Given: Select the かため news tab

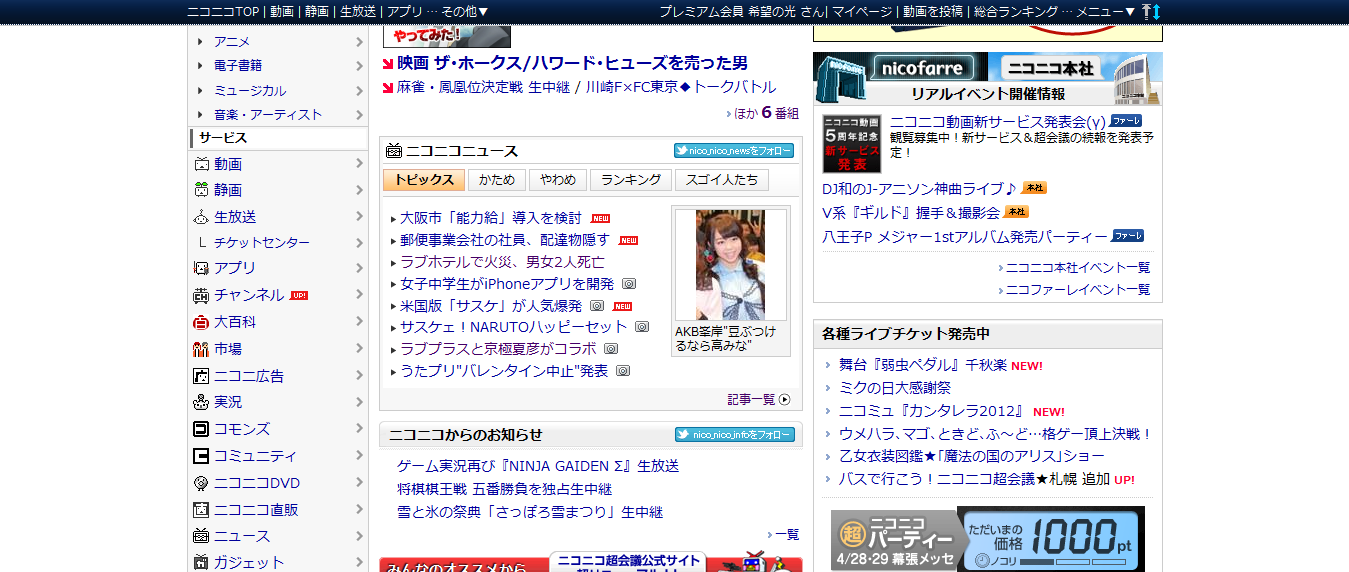Looking at the screenshot, I should 497,180.
